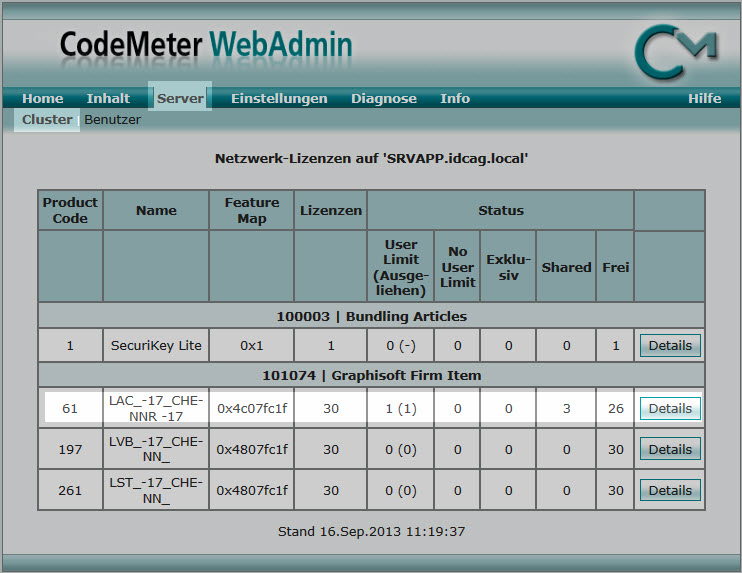Screen dimensions: 742x573
Task: Open the Inhalt menu item
Action: 108,98
